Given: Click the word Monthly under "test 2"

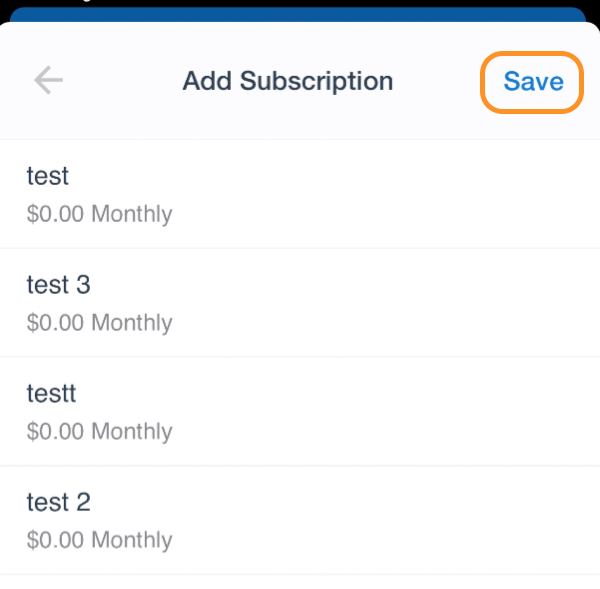Looking at the screenshot, I should click(132, 540).
